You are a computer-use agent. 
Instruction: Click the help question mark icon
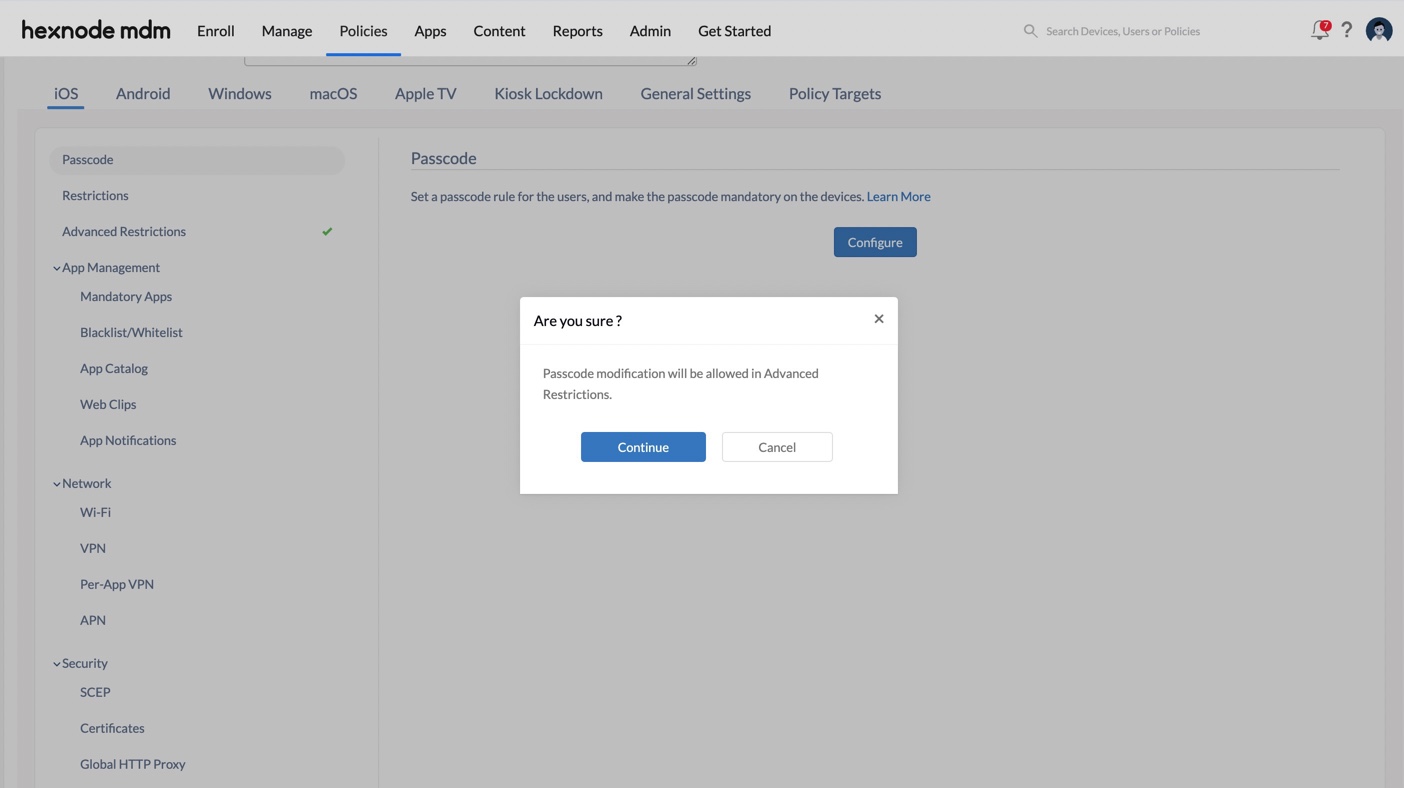1347,30
